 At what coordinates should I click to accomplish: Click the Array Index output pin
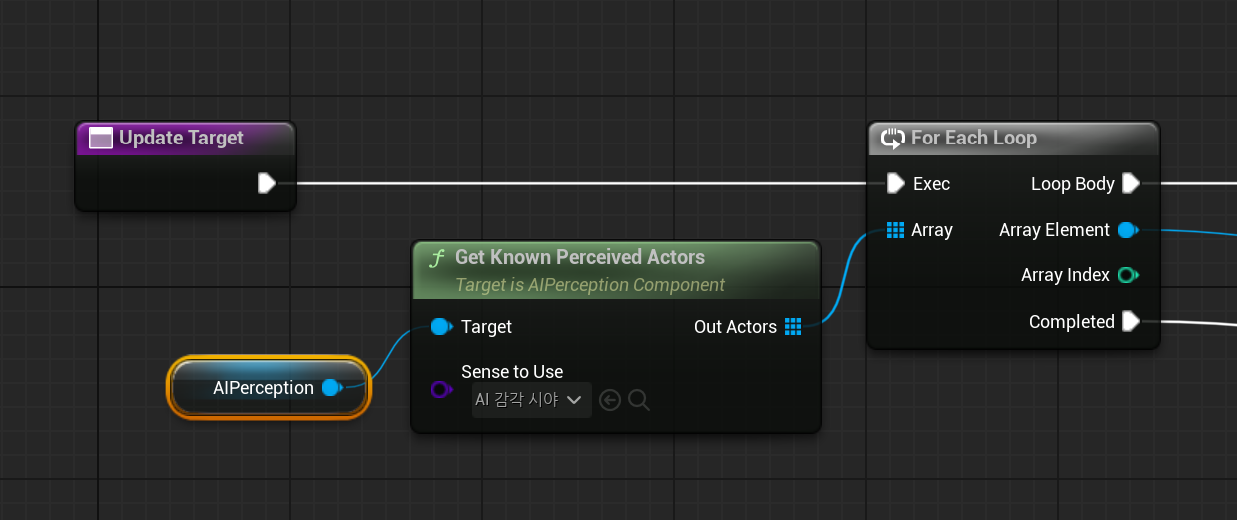[1128, 275]
